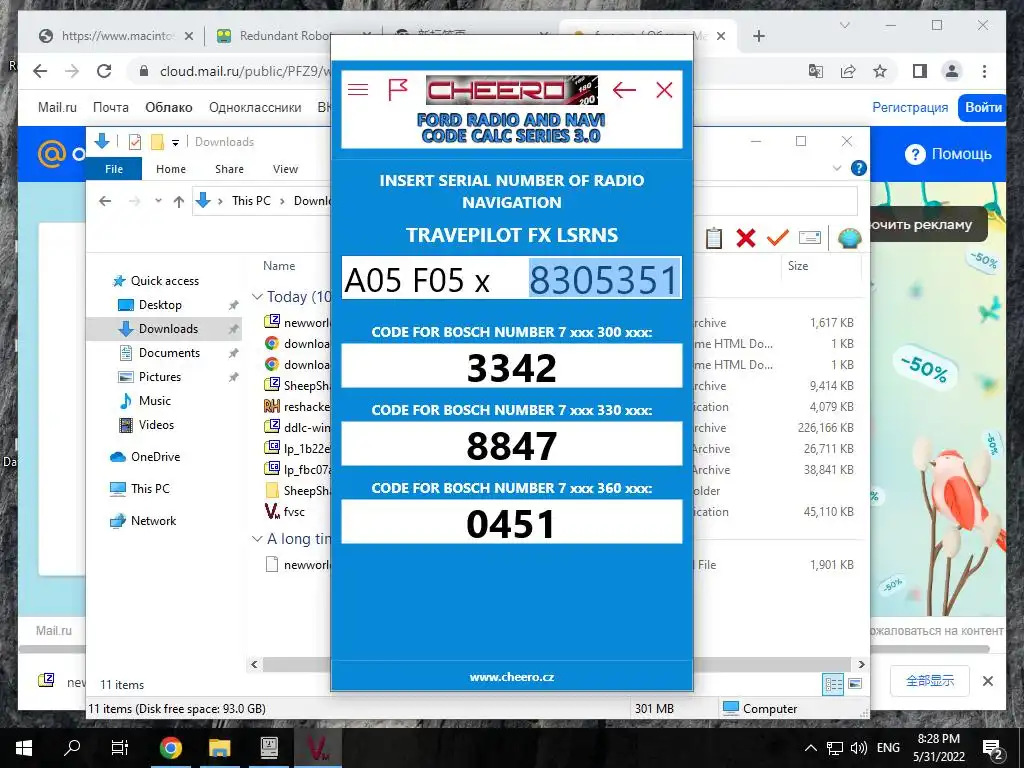Click the translate page icon in Chrome

(816, 71)
